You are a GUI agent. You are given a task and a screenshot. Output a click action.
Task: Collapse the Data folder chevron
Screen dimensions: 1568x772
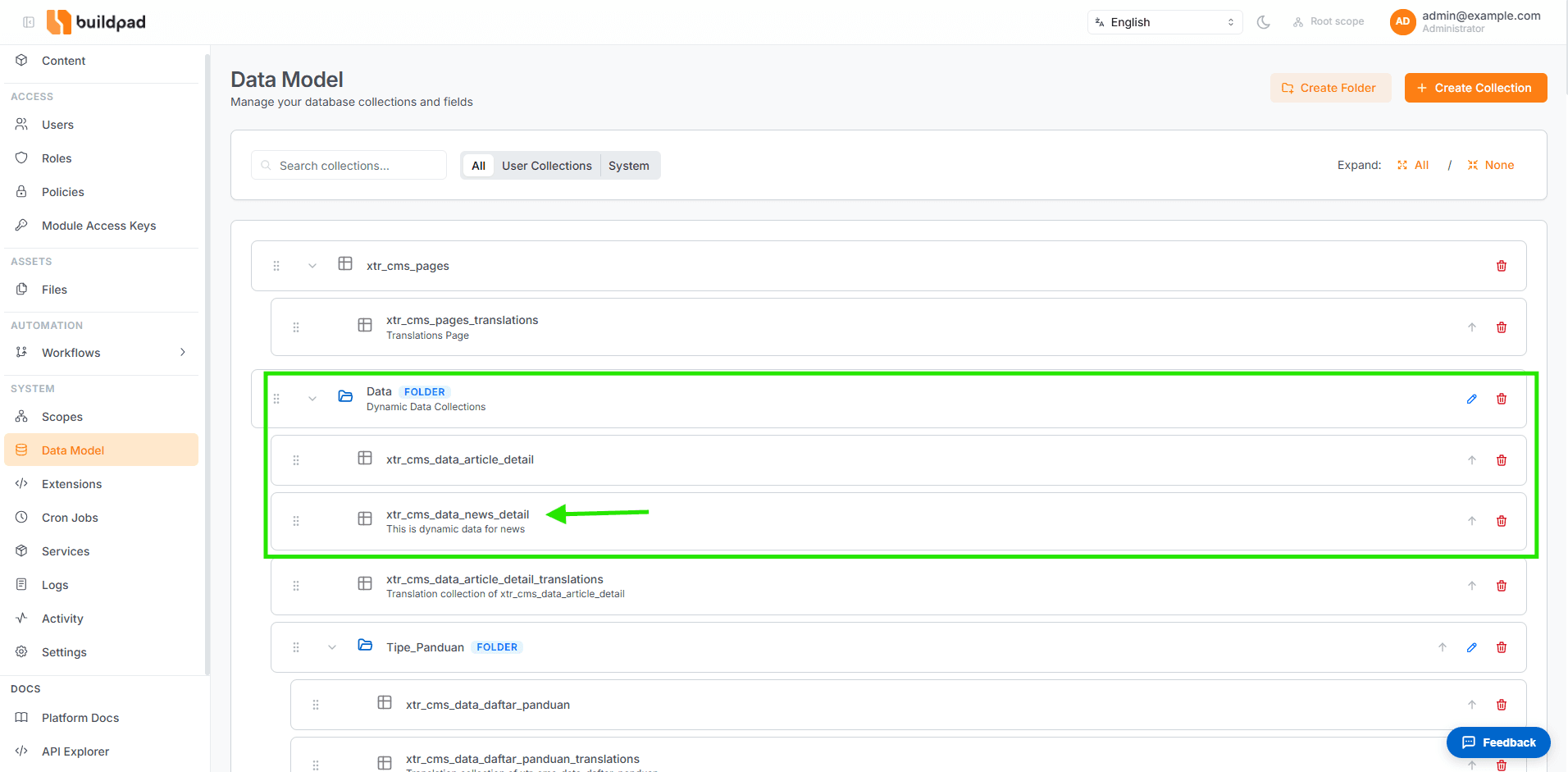(312, 399)
